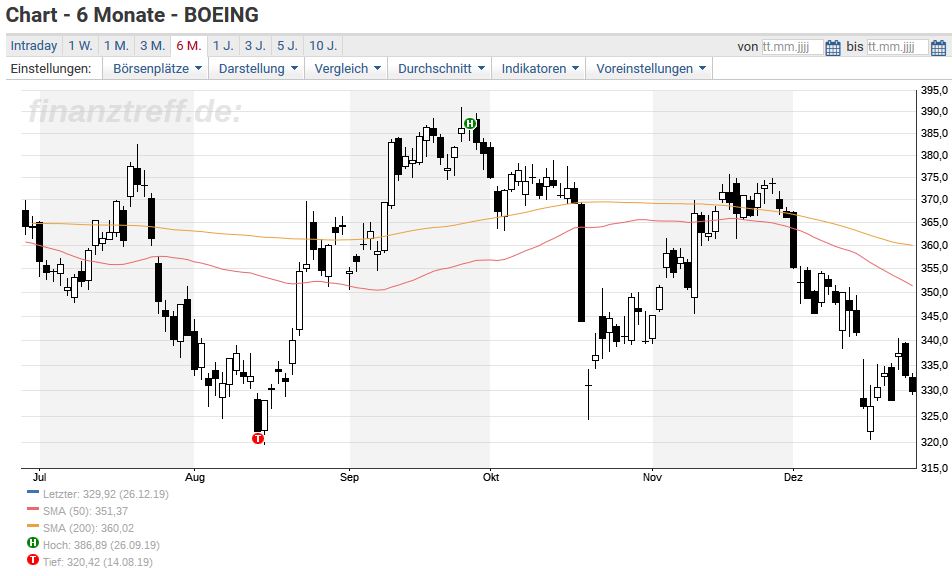Screen dimensions: 952x576
Task: Click the 360,0 price axis label
Action: tap(934, 245)
